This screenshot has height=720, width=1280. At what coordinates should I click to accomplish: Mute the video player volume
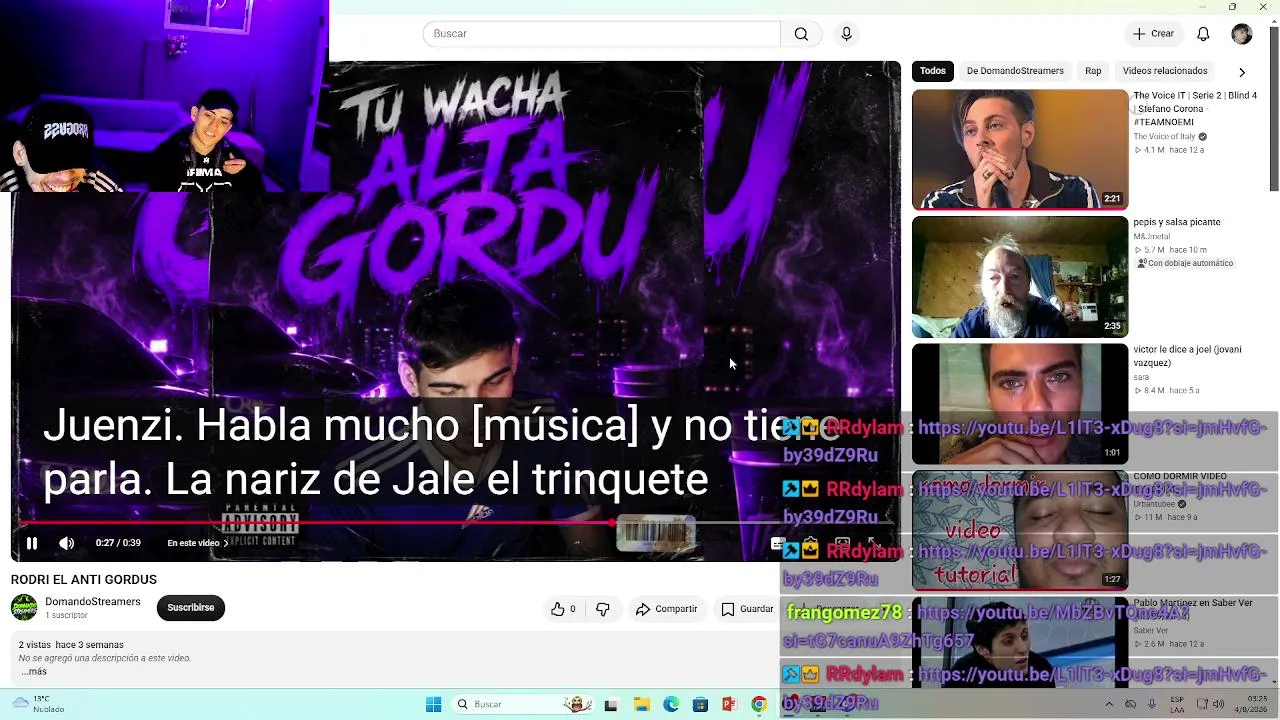pyautogui.click(x=67, y=543)
